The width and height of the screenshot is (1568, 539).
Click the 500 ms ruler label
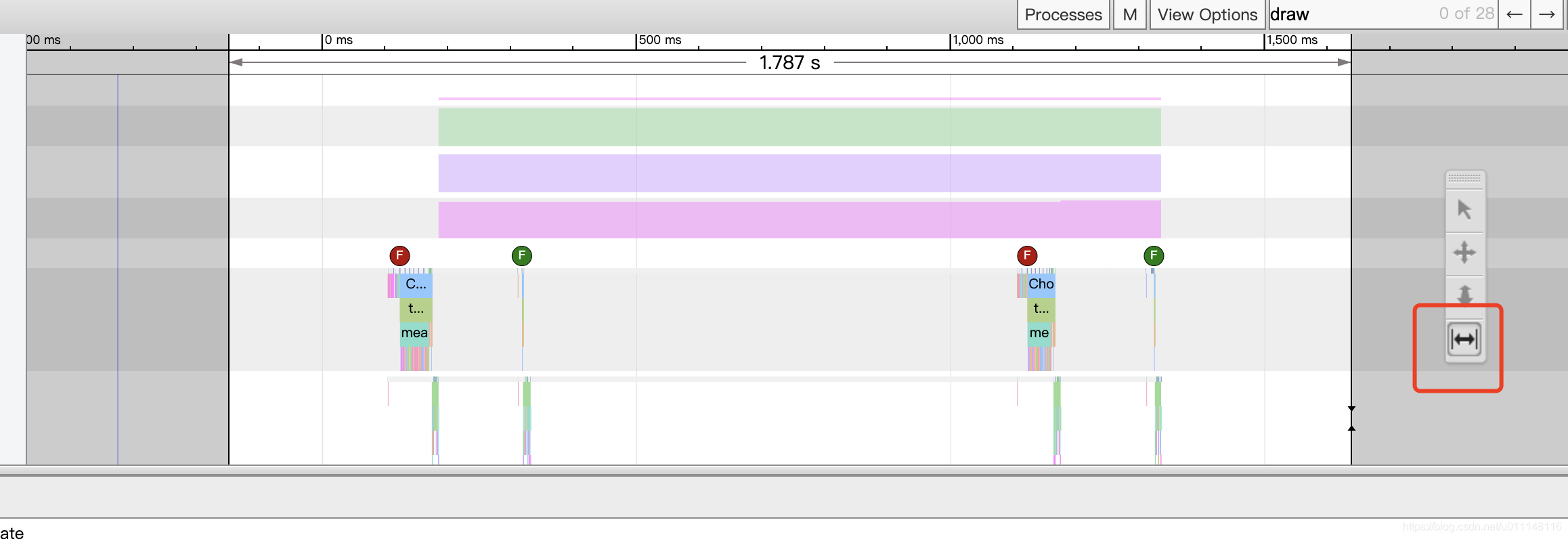coord(660,40)
